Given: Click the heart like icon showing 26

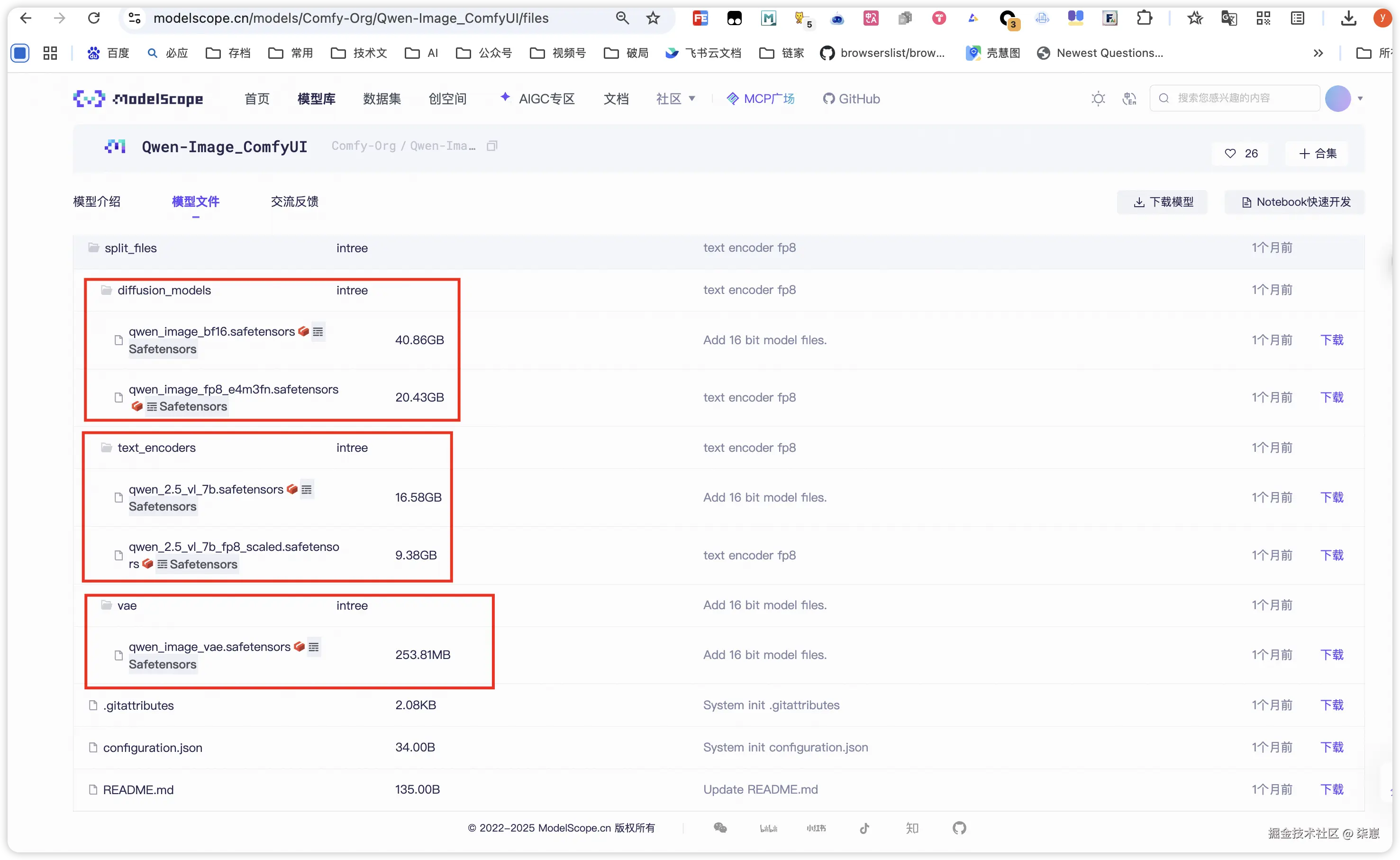Looking at the screenshot, I should [x=1230, y=154].
